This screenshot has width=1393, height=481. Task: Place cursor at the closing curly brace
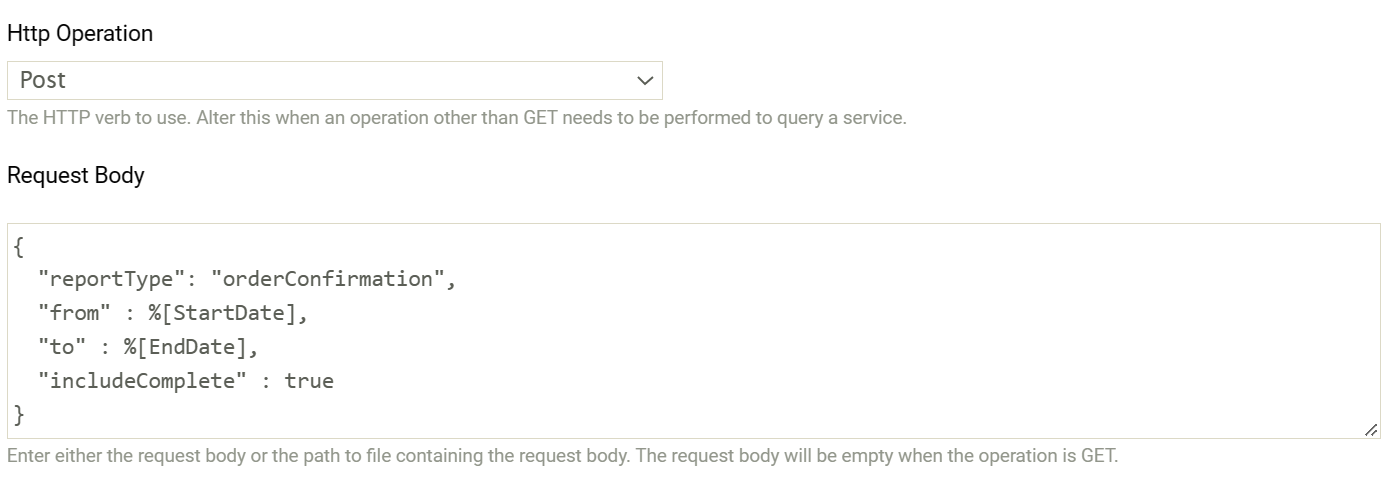click(19, 414)
